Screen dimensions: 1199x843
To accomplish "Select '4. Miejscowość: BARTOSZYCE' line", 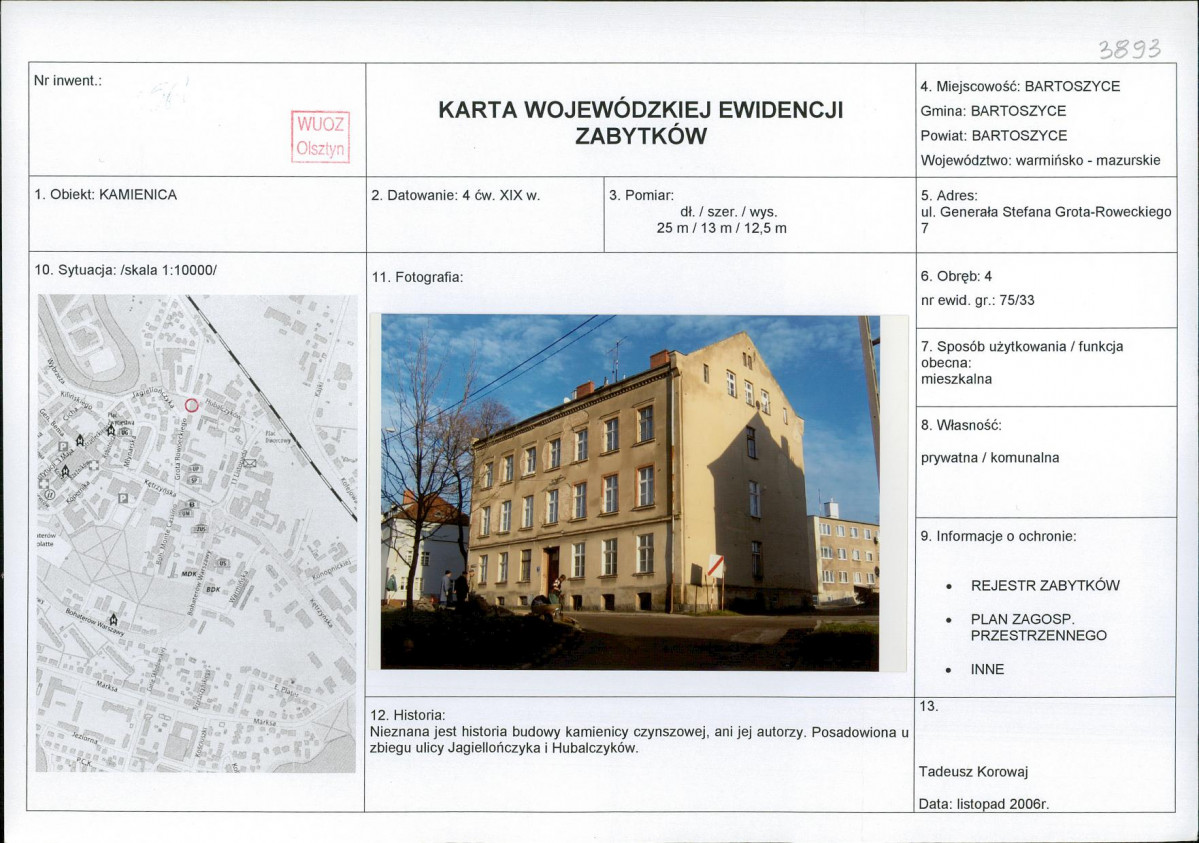I will point(1020,86).
